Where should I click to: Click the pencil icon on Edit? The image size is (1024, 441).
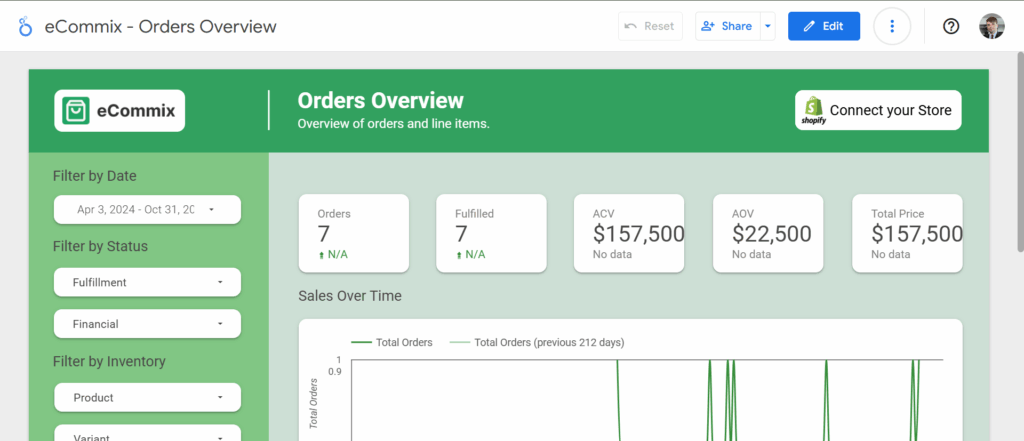point(809,26)
